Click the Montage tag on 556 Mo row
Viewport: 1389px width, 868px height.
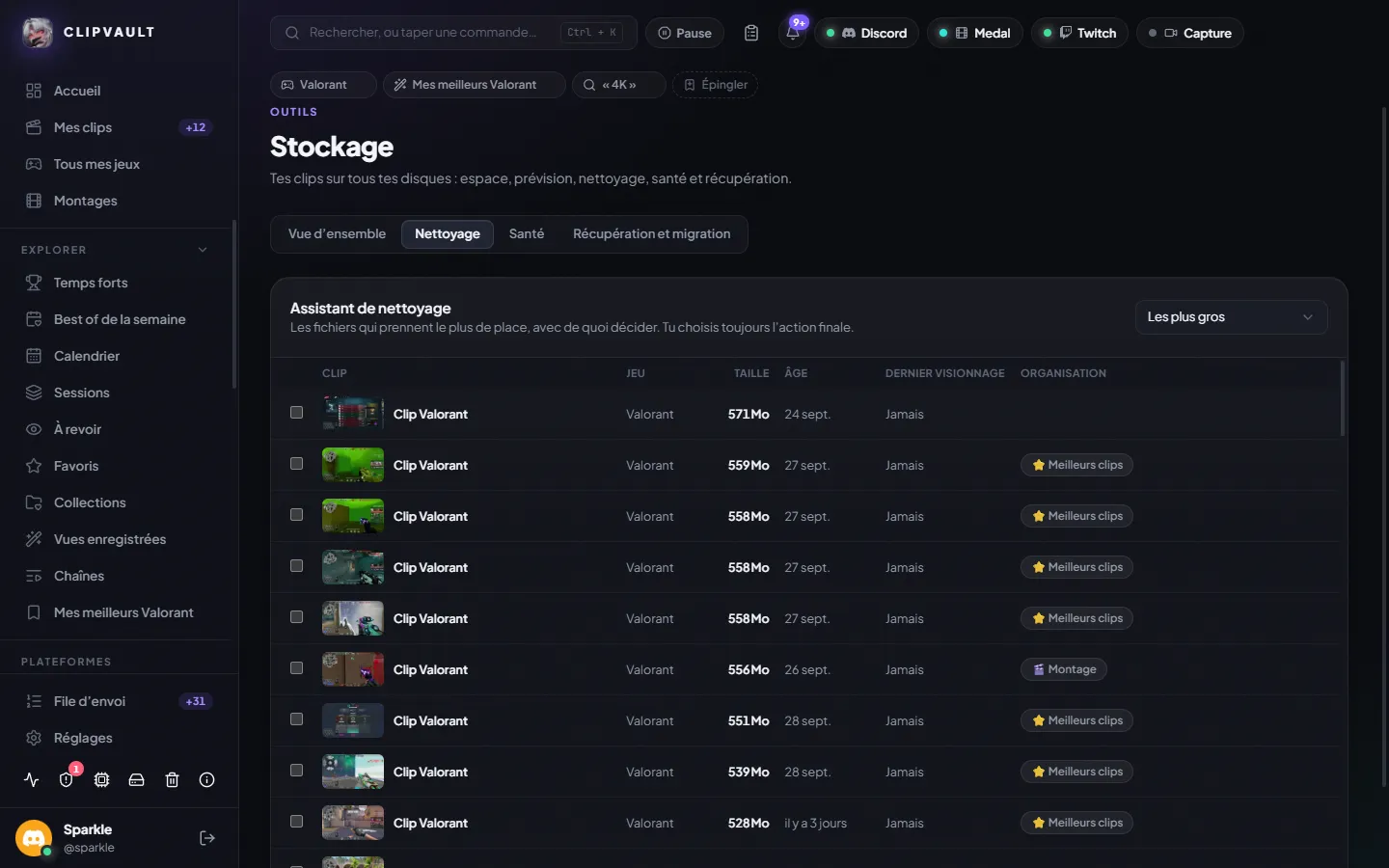point(1064,669)
